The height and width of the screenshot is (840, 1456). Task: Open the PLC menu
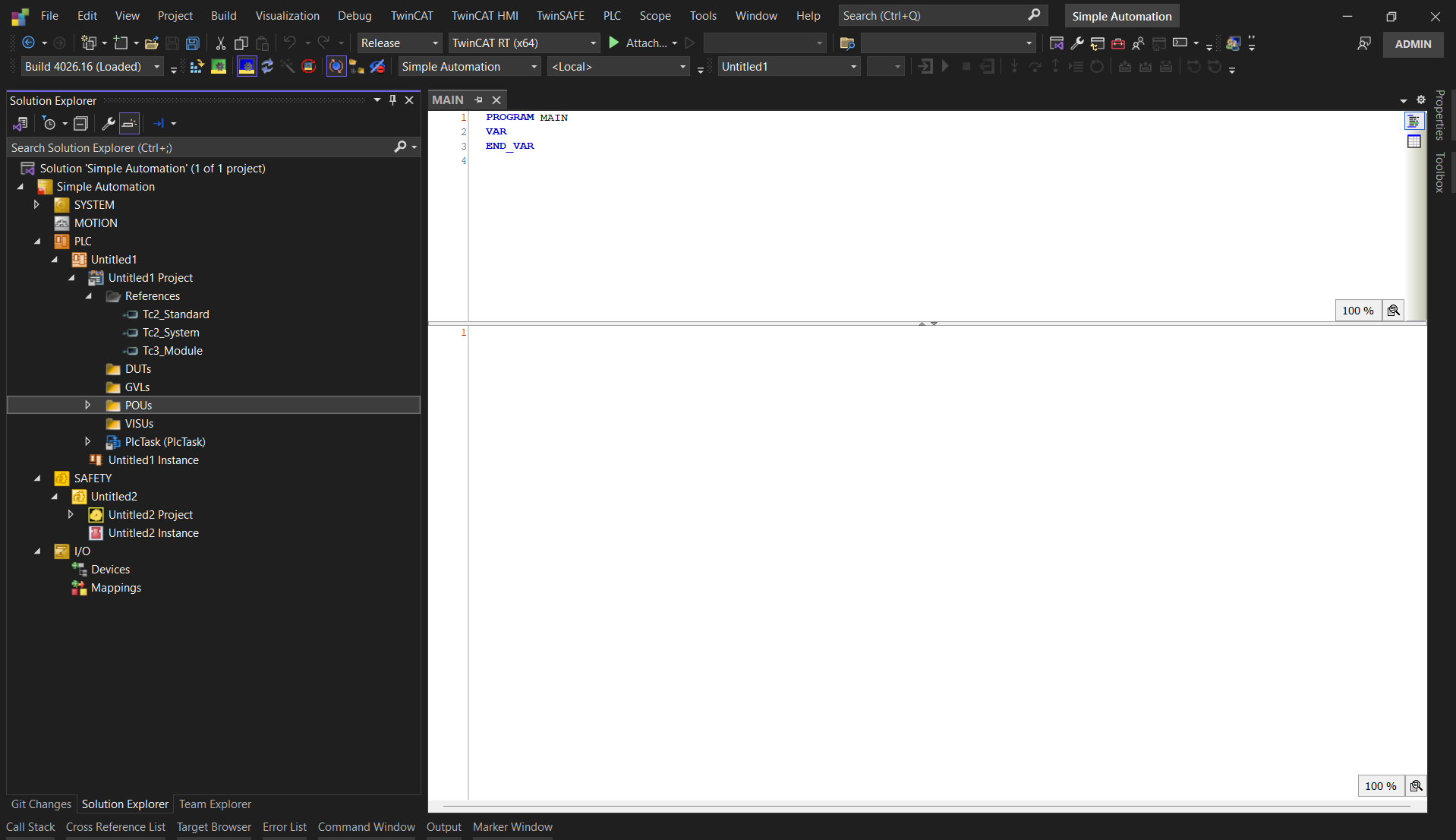coord(612,16)
